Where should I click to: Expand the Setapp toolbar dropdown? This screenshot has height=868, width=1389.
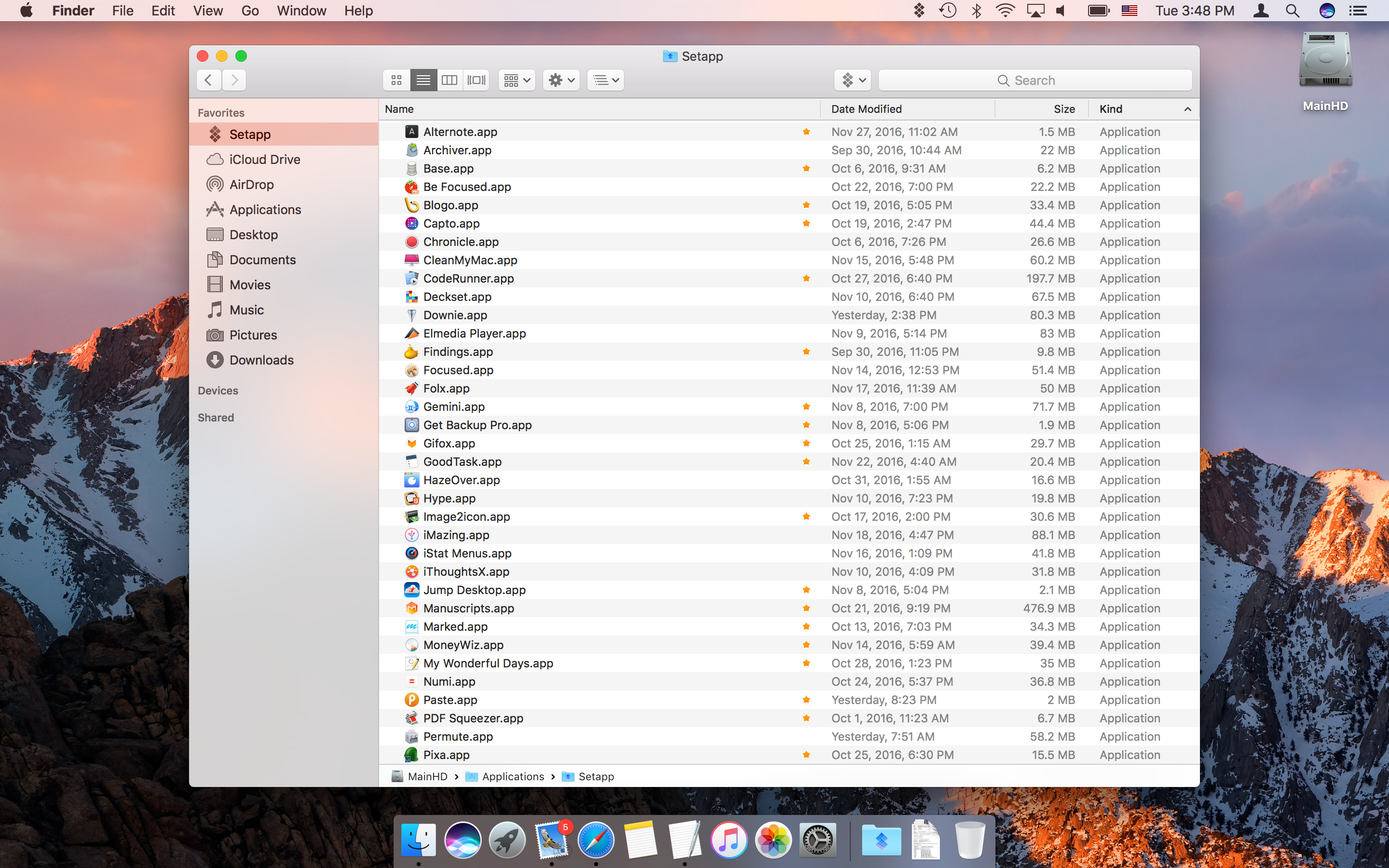[x=852, y=81]
